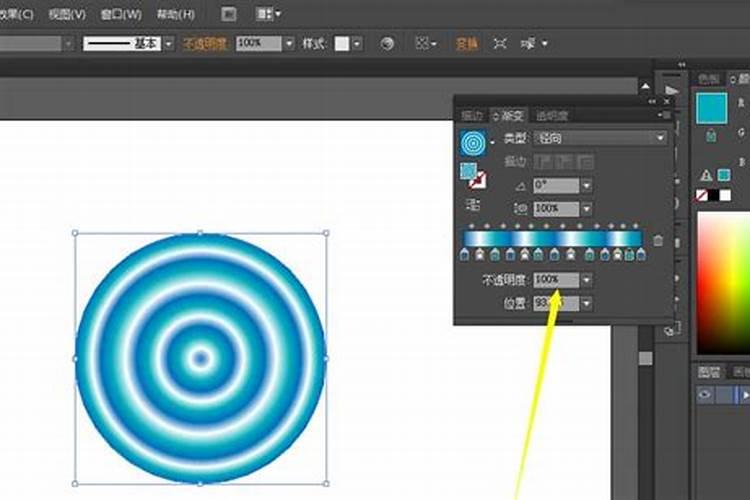Click the Recolor Artwork wheel icon
Image resolution: width=750 pixels, height=500 pixels.
(387, 44)
